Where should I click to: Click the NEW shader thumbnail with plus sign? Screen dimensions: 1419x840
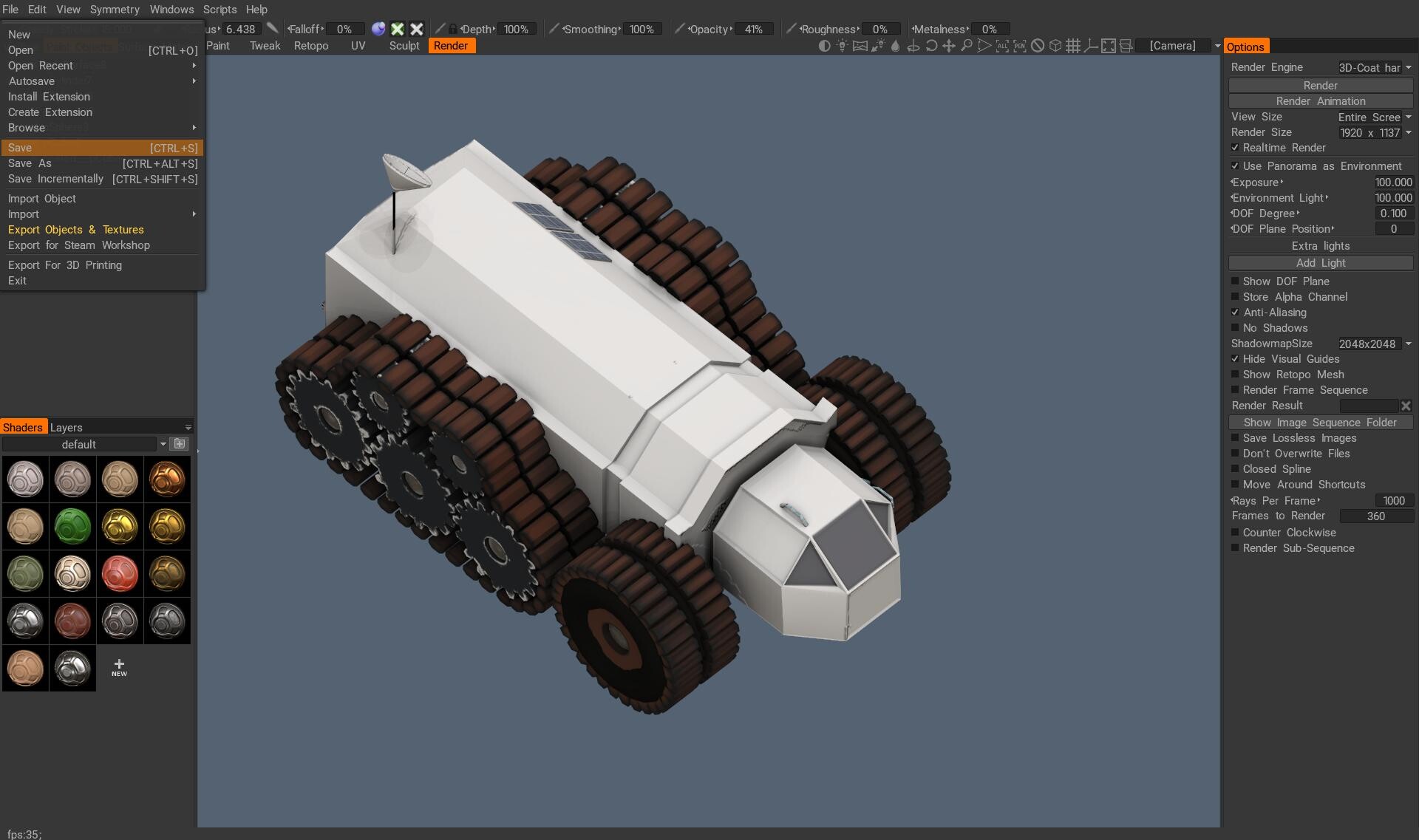click(x=119, y=669)
